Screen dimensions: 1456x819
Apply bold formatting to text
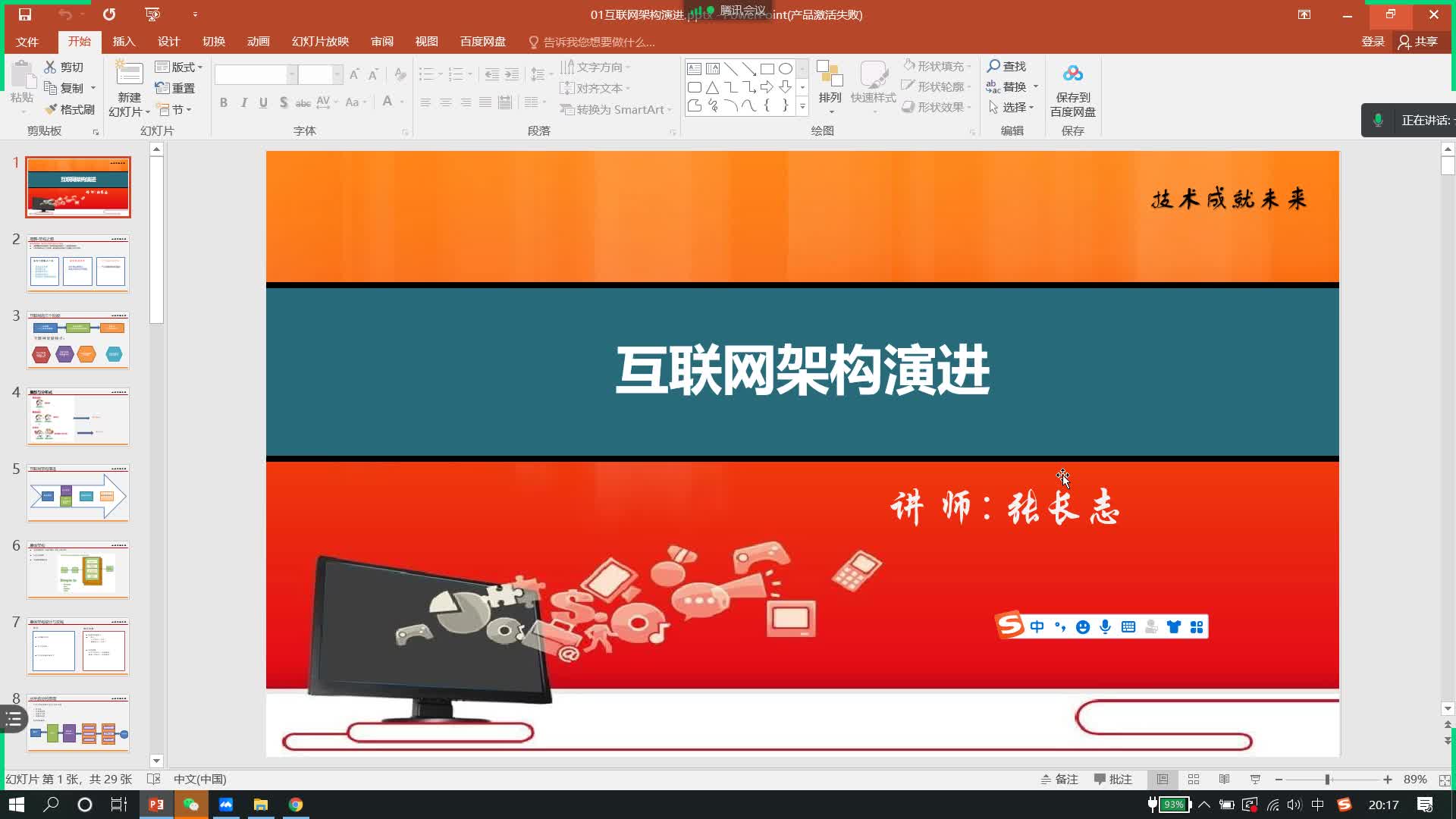(x=224, y=102)
